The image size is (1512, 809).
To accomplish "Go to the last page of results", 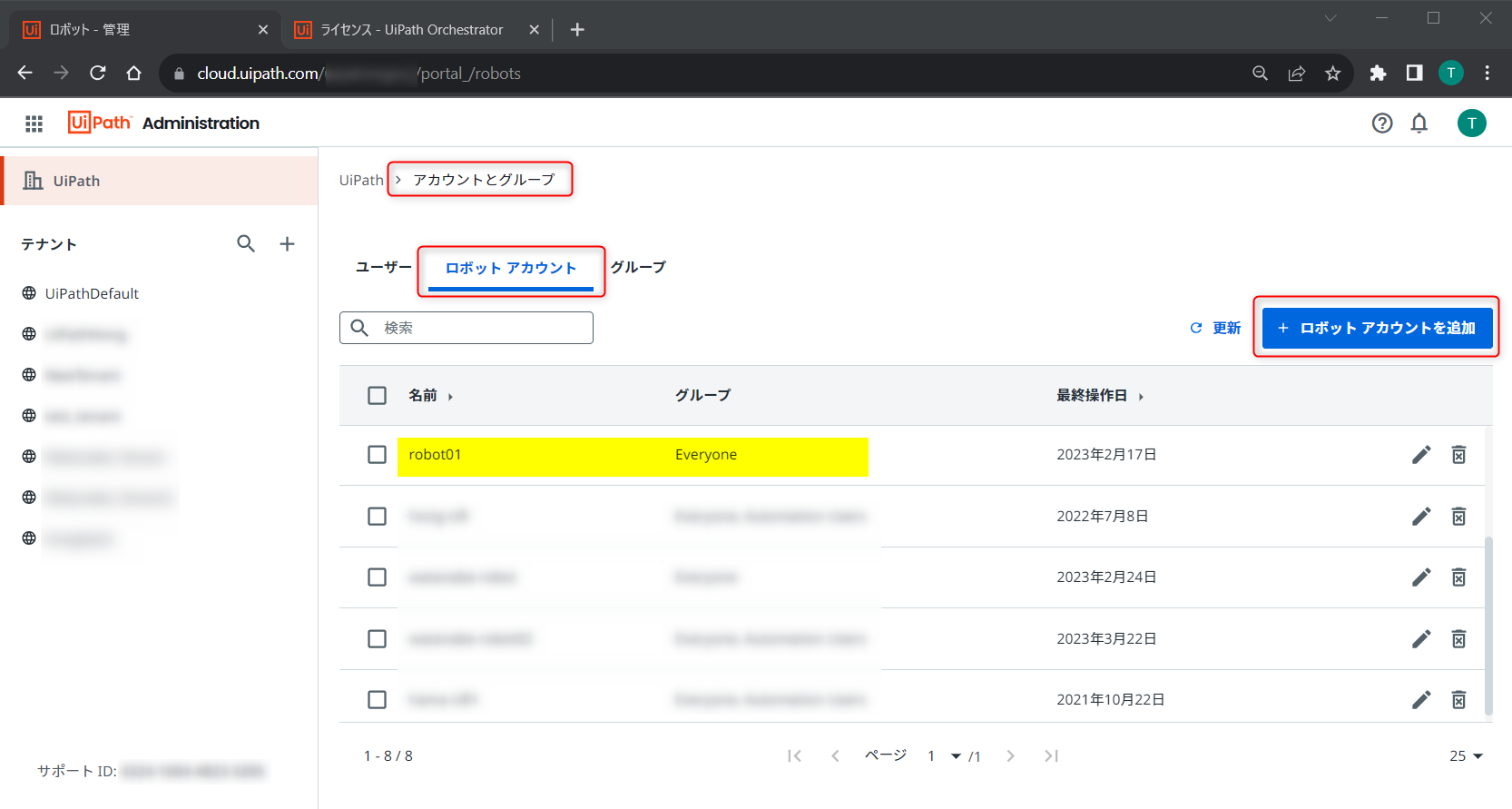I will pos(1051,755).
